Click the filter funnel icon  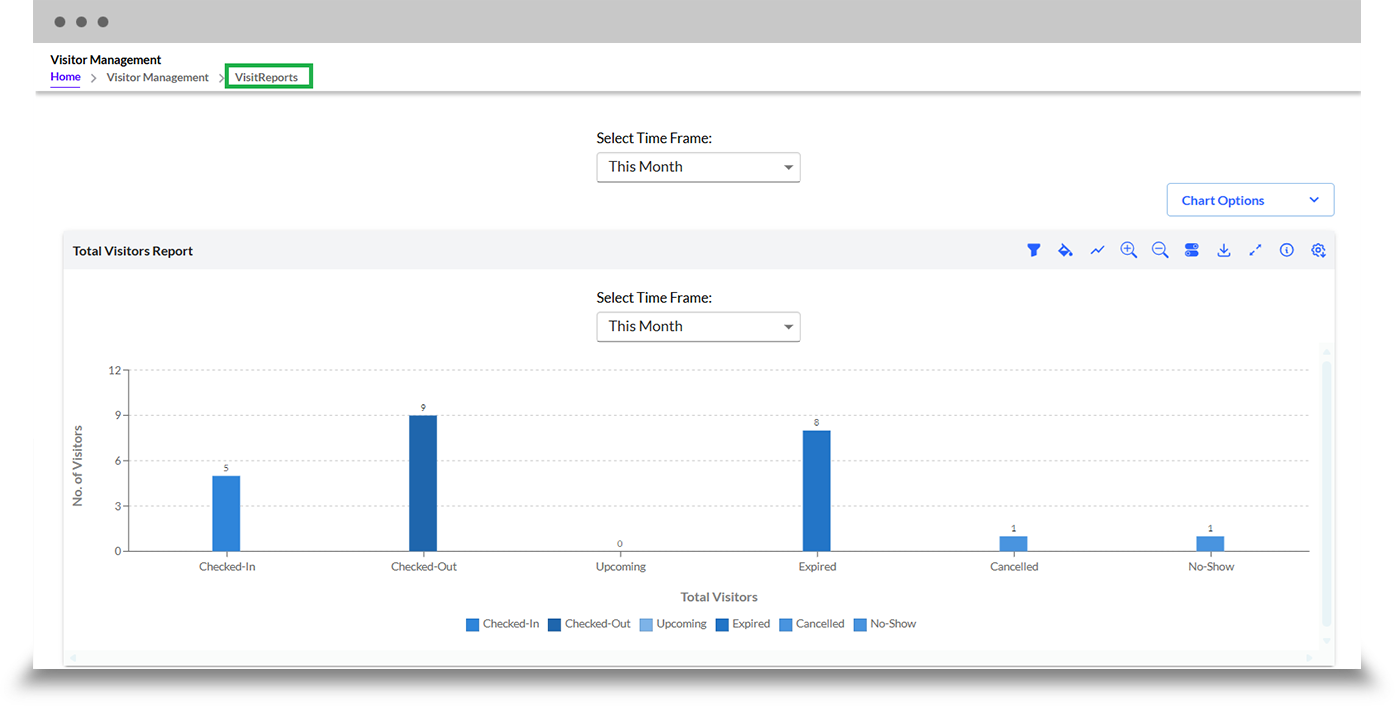1034,251
